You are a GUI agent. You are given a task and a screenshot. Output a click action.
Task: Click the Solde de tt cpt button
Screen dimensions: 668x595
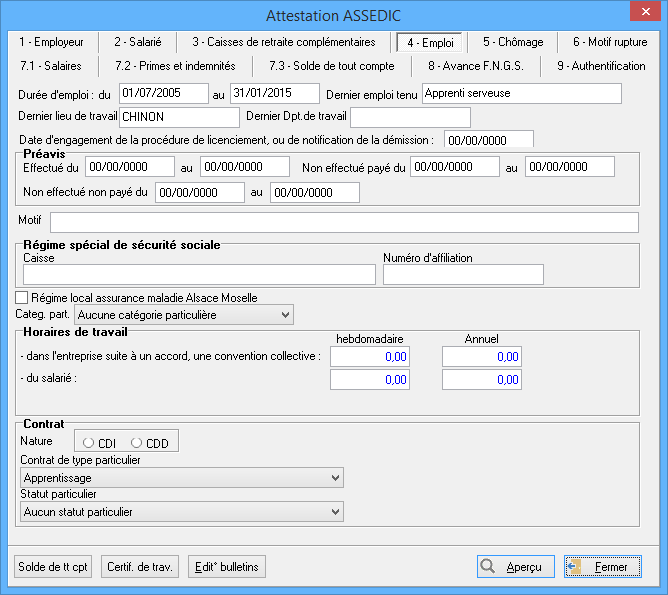[52, 567]
